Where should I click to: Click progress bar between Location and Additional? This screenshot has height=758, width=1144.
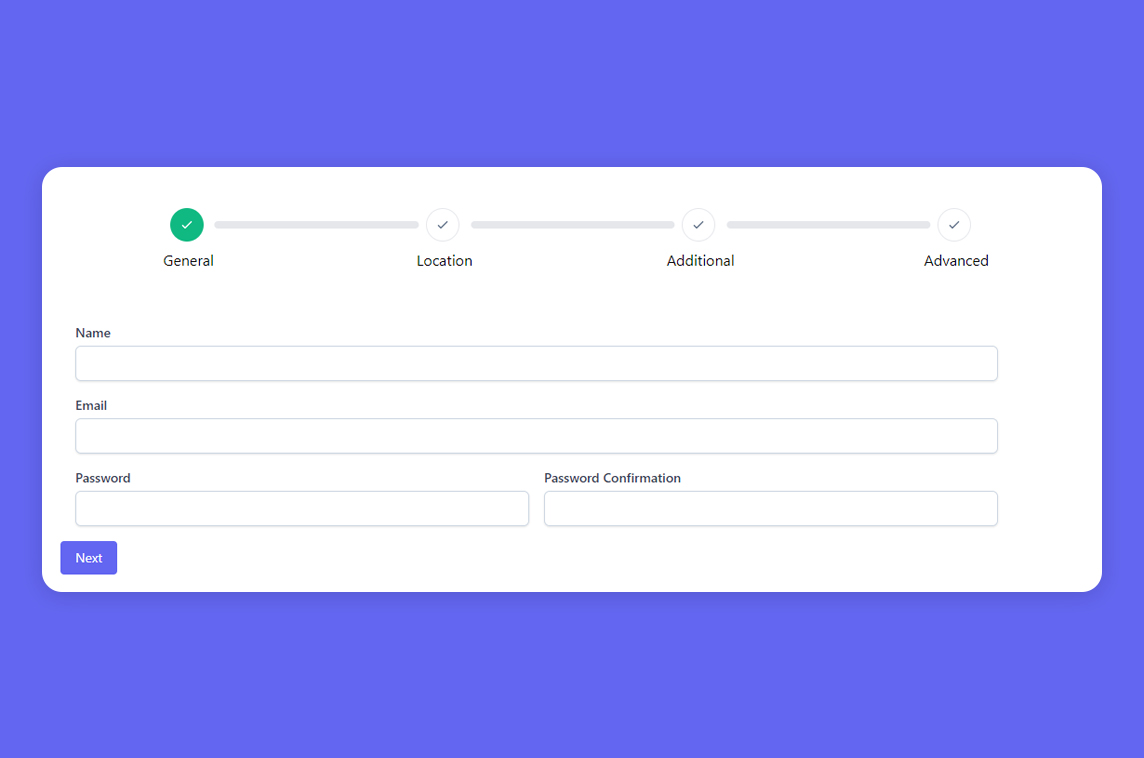[572, 225]
